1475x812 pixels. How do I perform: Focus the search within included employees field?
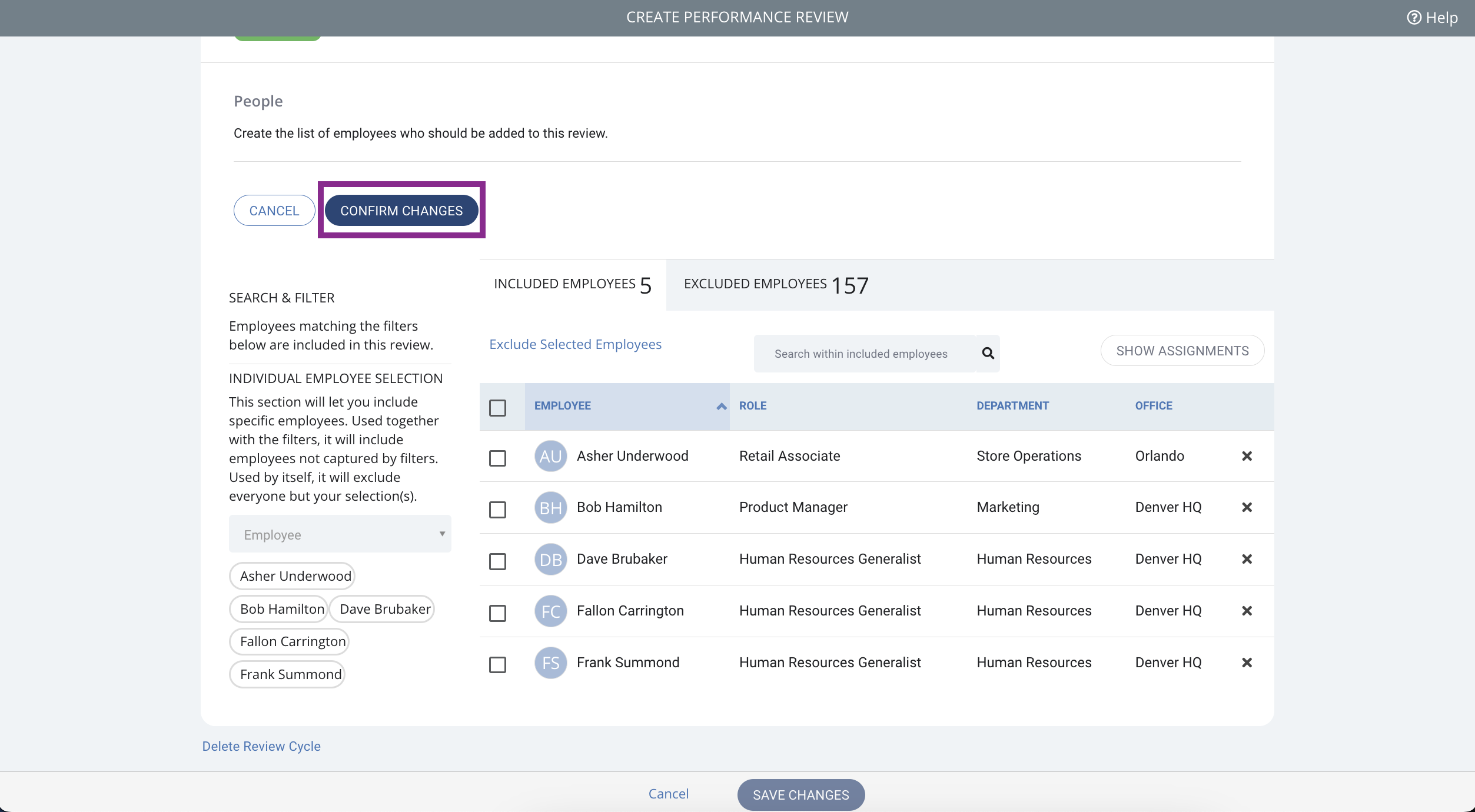865,354
